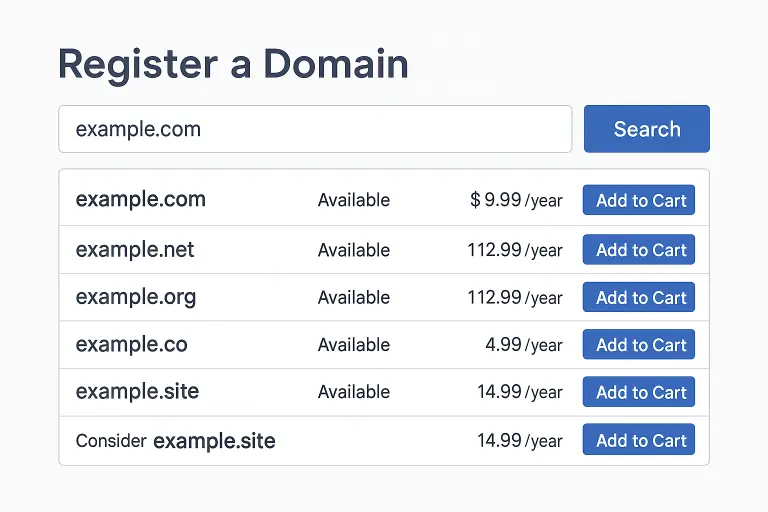Select the example.net domain name
Image resolution: width=768 pixels, height=512 pixels.
click(135, 250)
